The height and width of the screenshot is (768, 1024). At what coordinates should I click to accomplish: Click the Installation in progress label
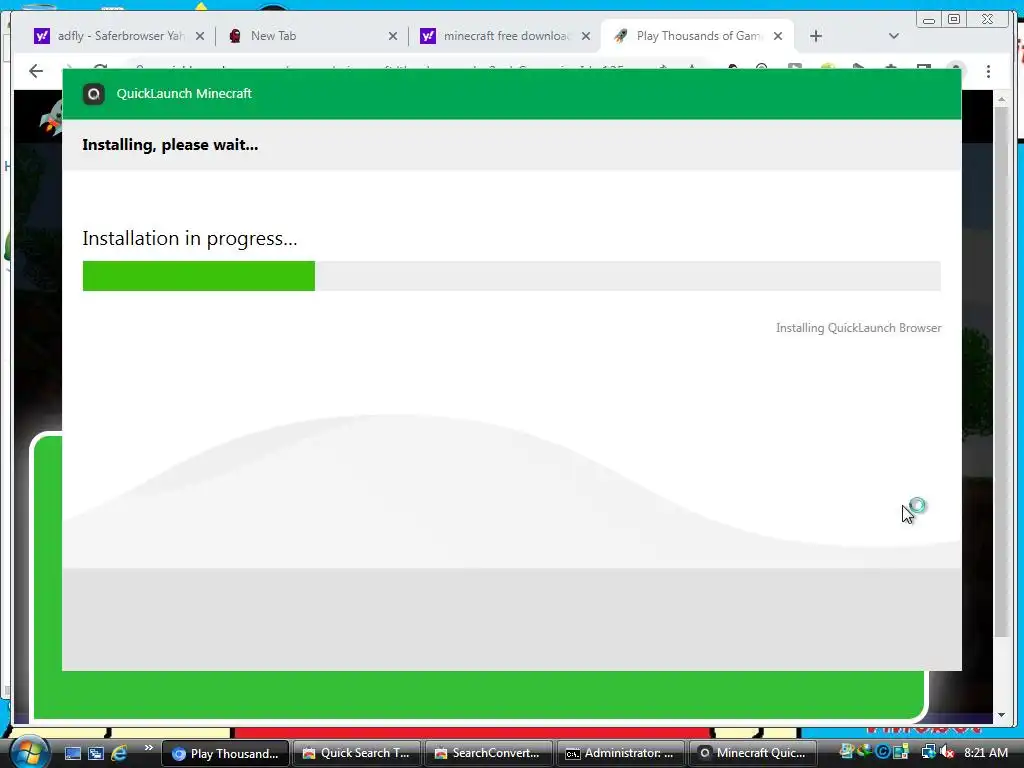(189, 238)
